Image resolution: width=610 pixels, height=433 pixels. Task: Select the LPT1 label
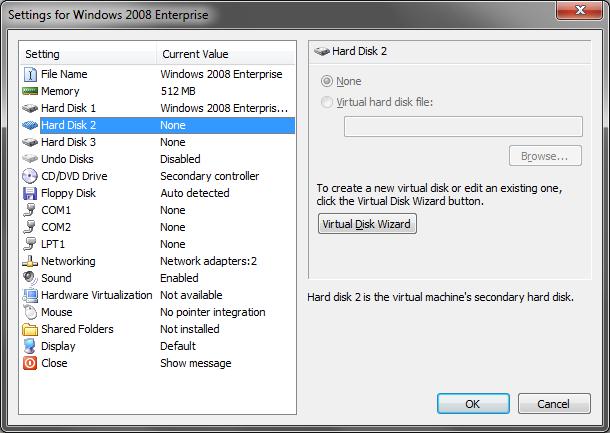(x=53, y=244)
